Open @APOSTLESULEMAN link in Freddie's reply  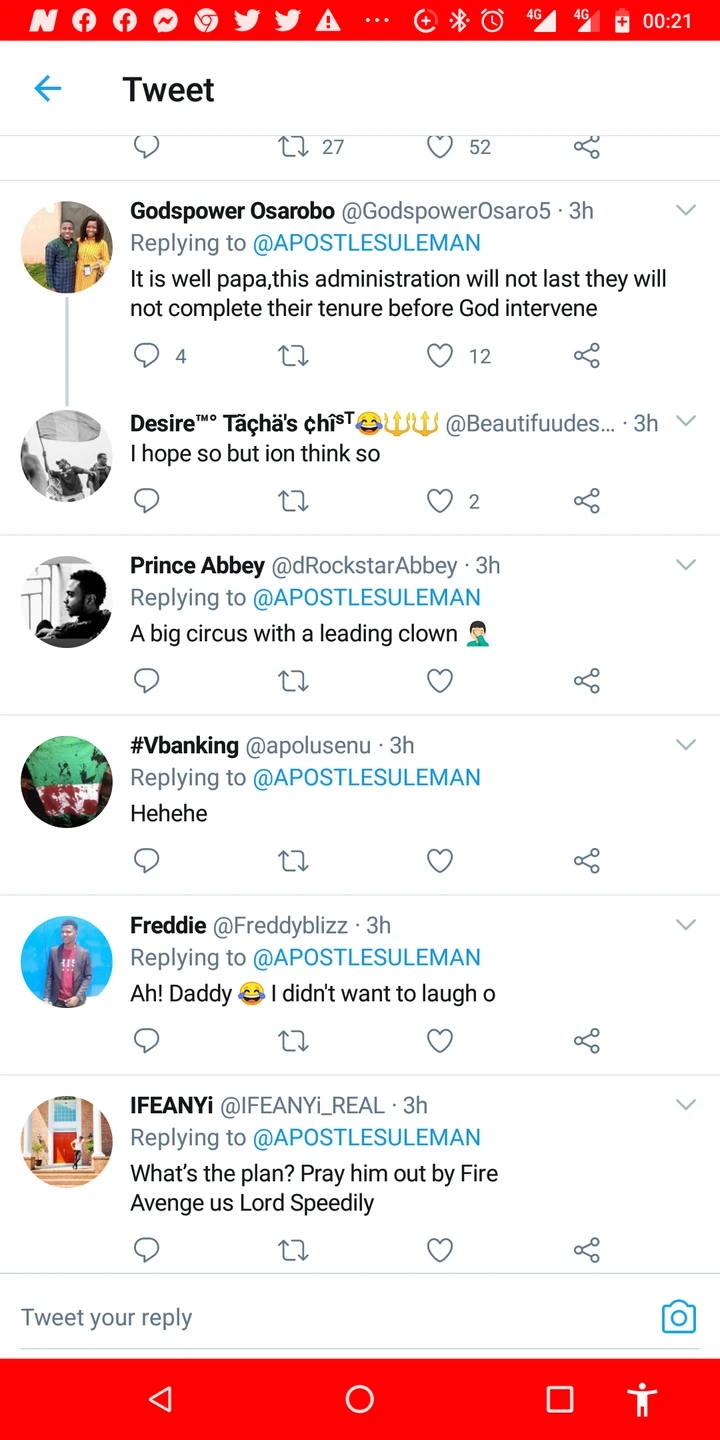tap(366, 957)
